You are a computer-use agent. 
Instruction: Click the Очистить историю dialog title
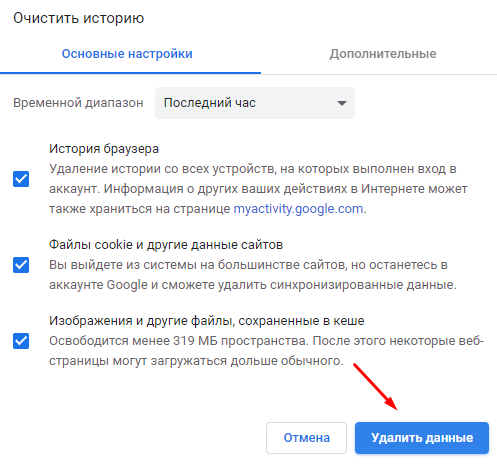[79, 18]
